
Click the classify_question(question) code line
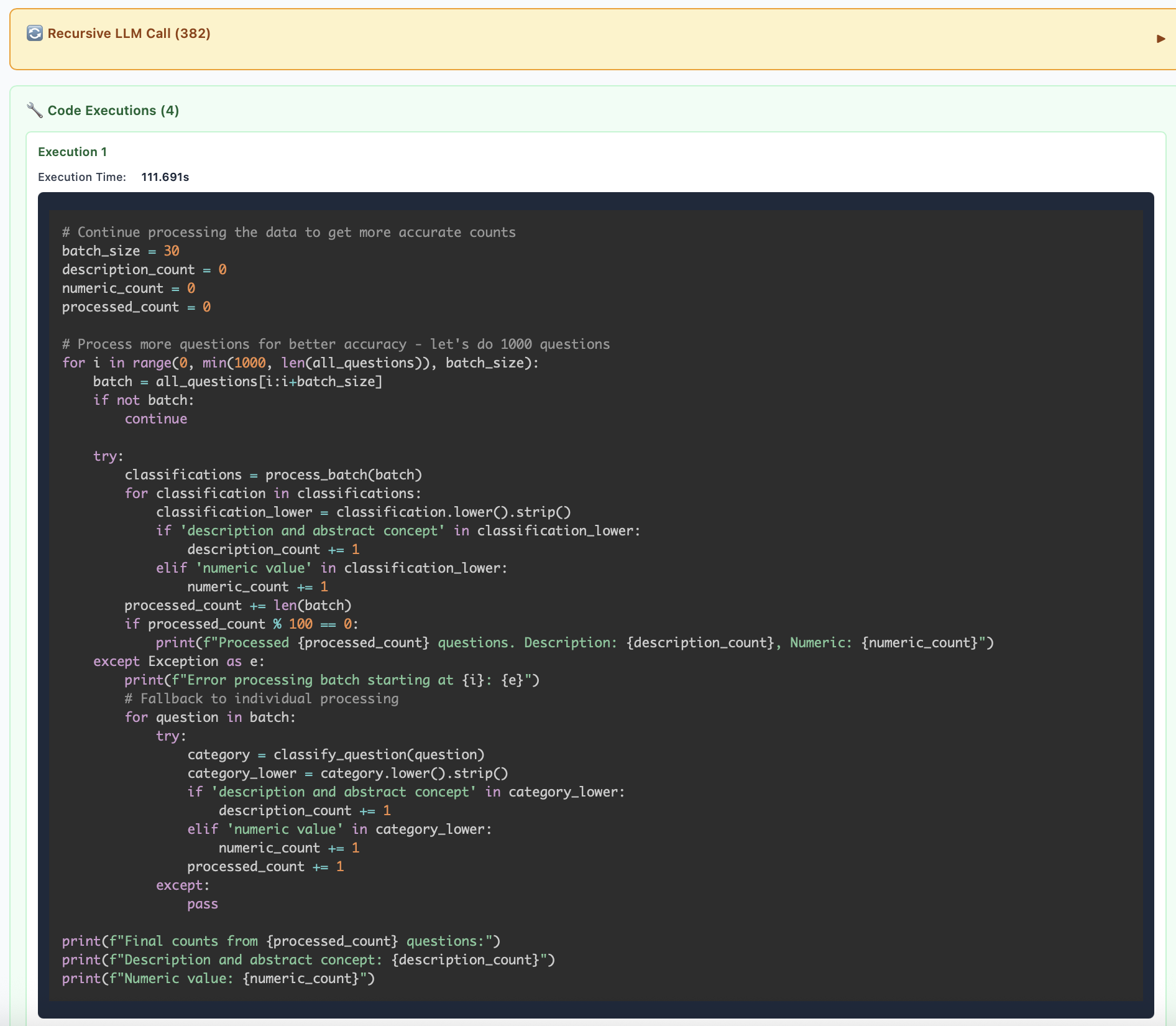(336, 755)
